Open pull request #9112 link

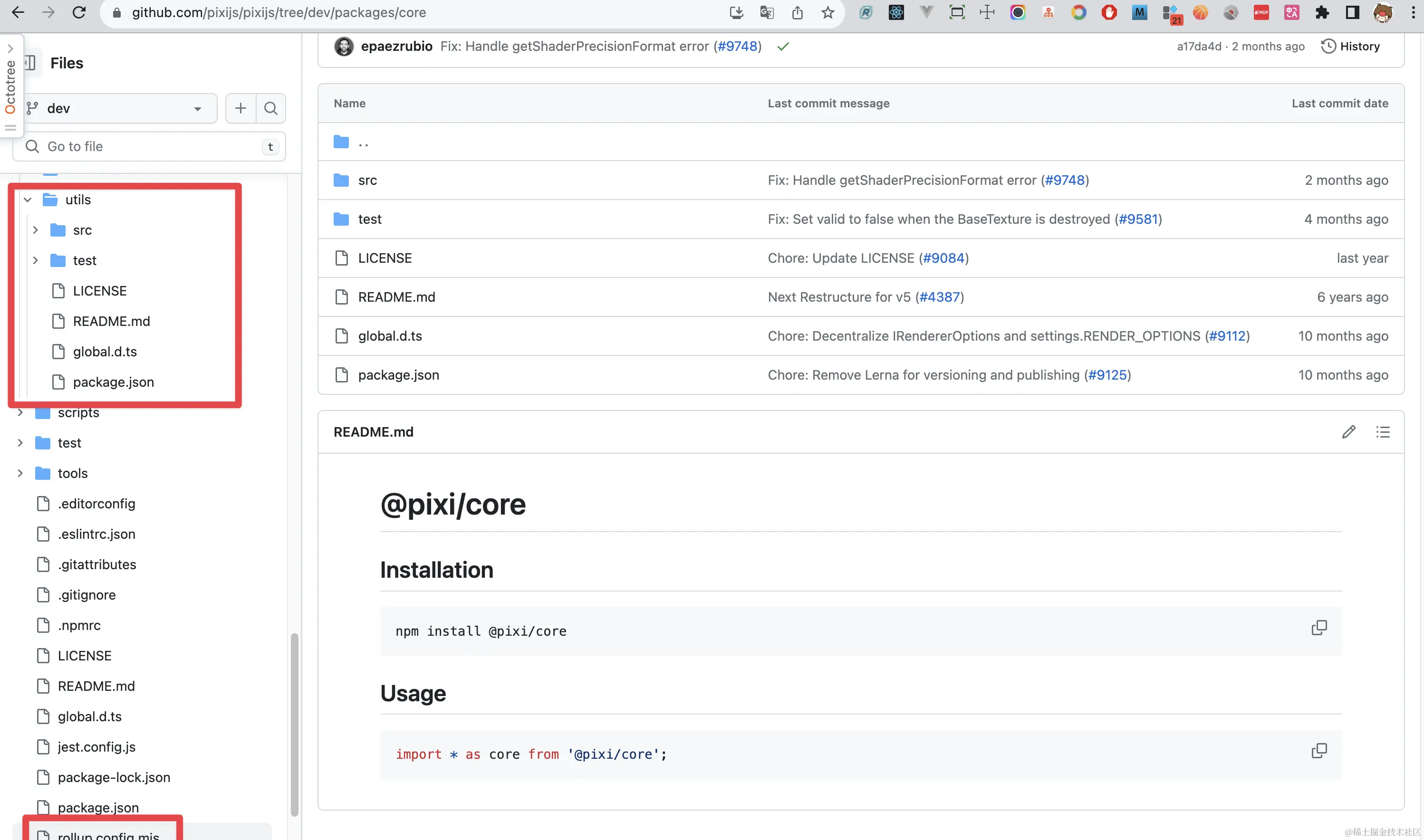coord(1227,336)
